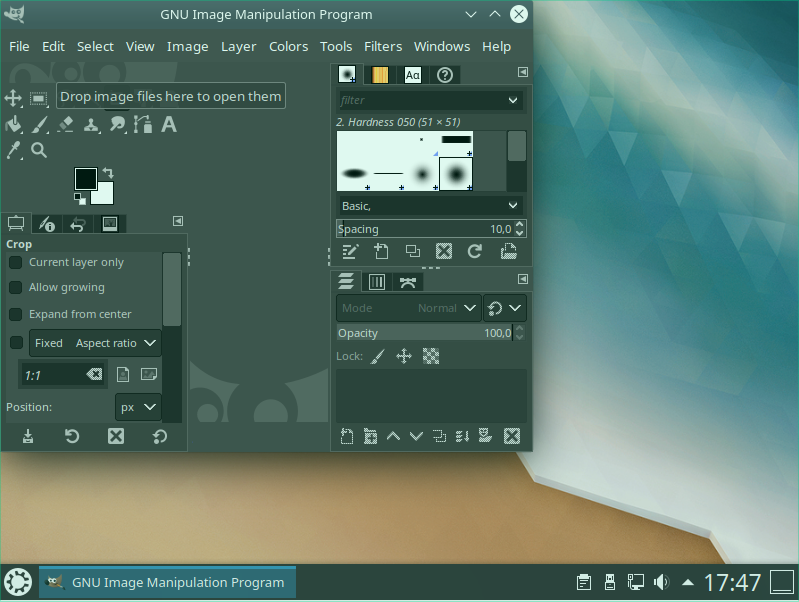Click the tool options vertical scrollbar
Viewport: 799px width, 602px height.
(172, 290)
